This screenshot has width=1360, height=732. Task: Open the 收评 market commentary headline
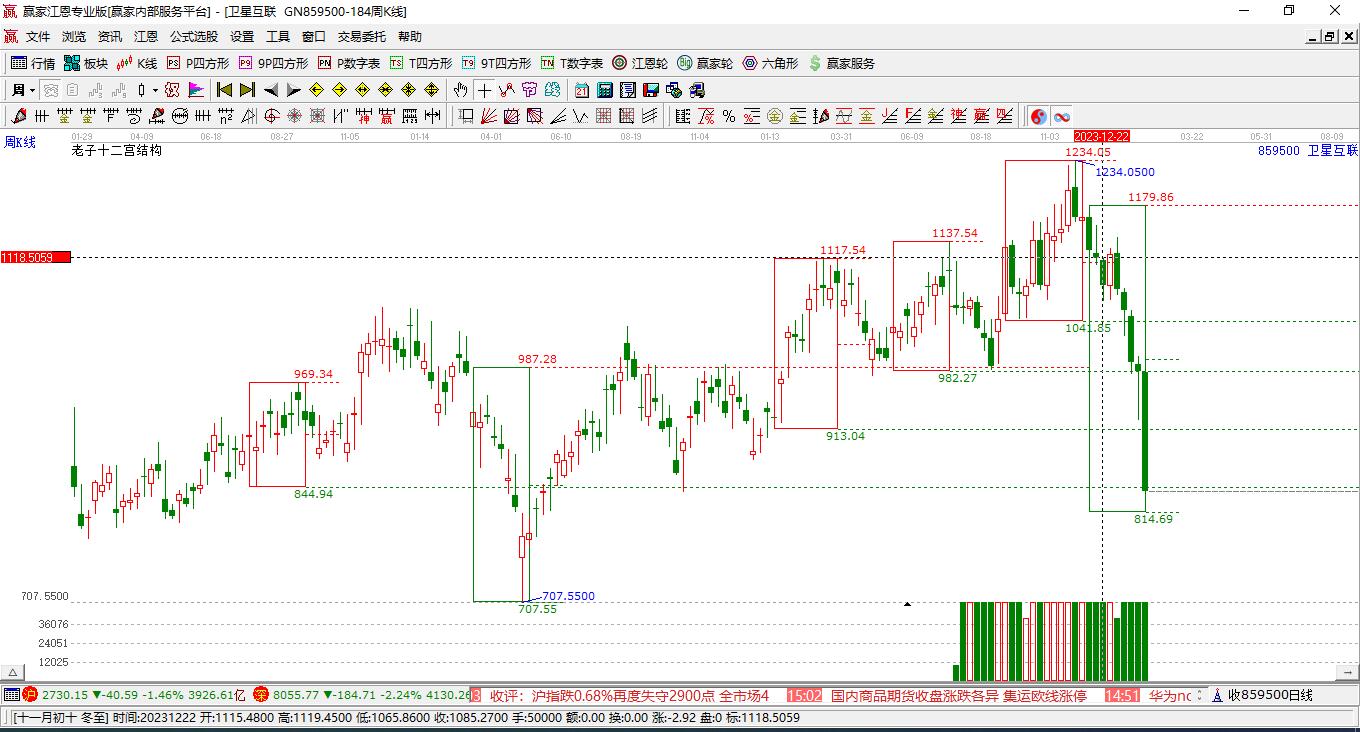coord(629,695)
